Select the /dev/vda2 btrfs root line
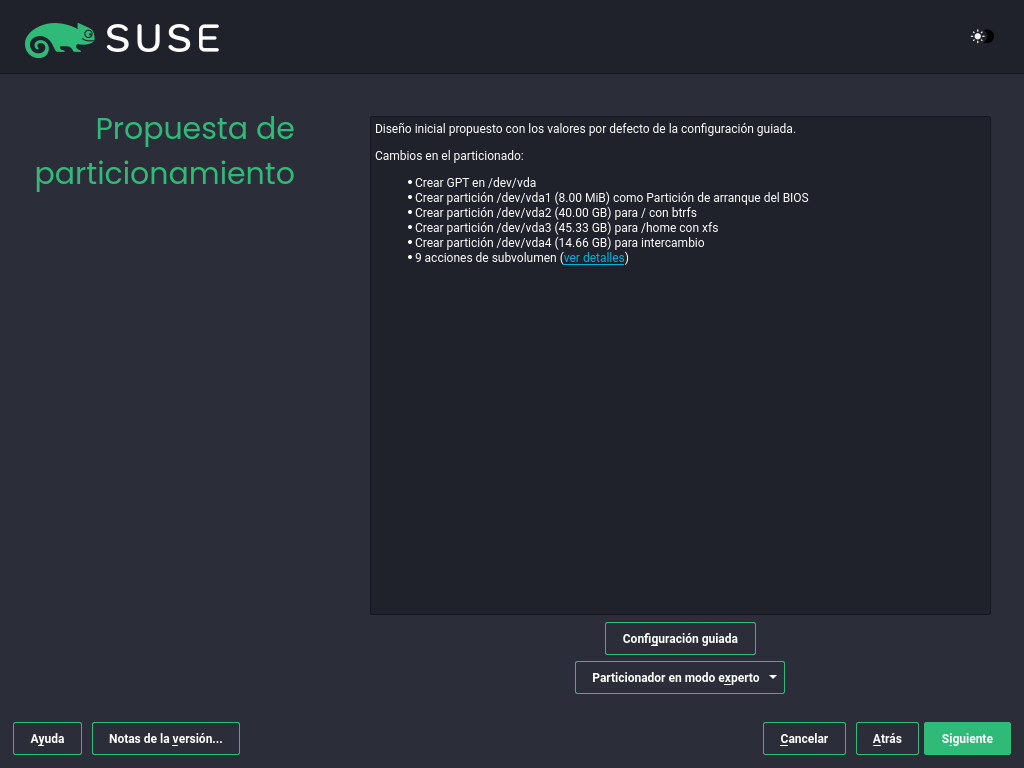 coord(556,213)
